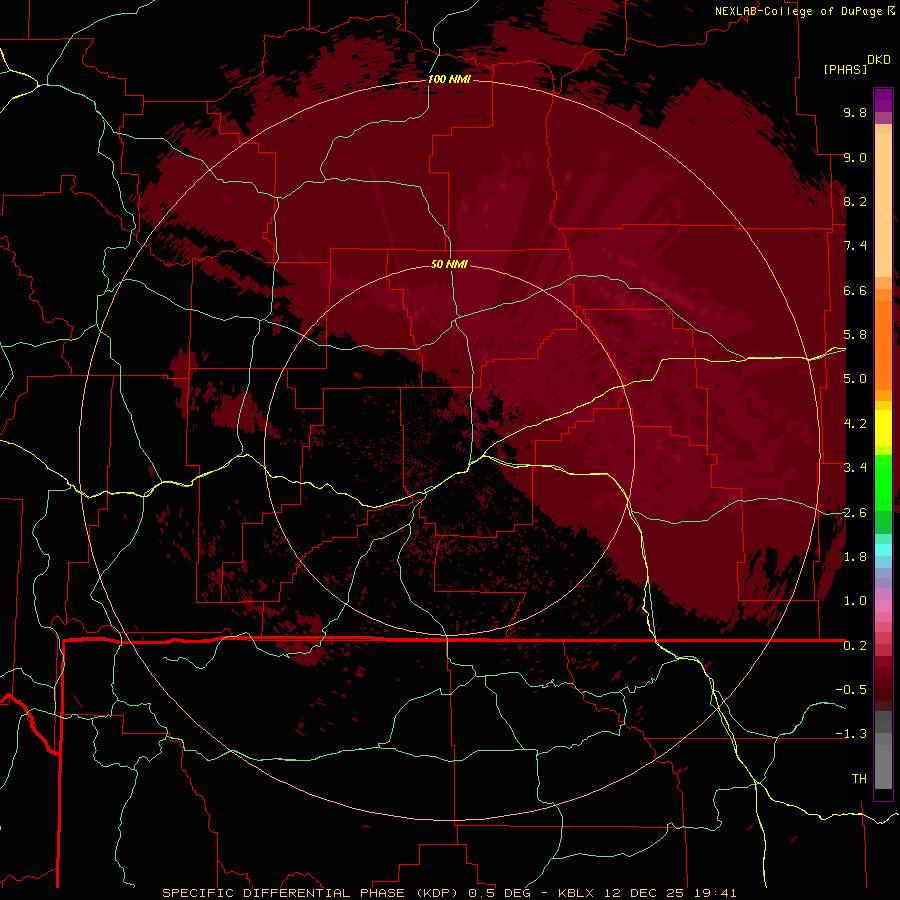The width and height of the screenshot is (900, 900).
Task: Click the bottom caption with KBLX timestamp
Action: pyautogui.click(x=449, y=893)
